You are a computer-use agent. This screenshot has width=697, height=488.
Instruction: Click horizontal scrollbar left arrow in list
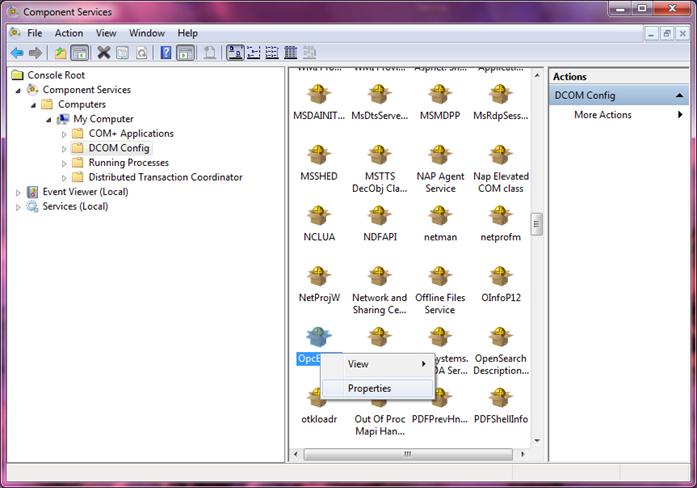295,454
